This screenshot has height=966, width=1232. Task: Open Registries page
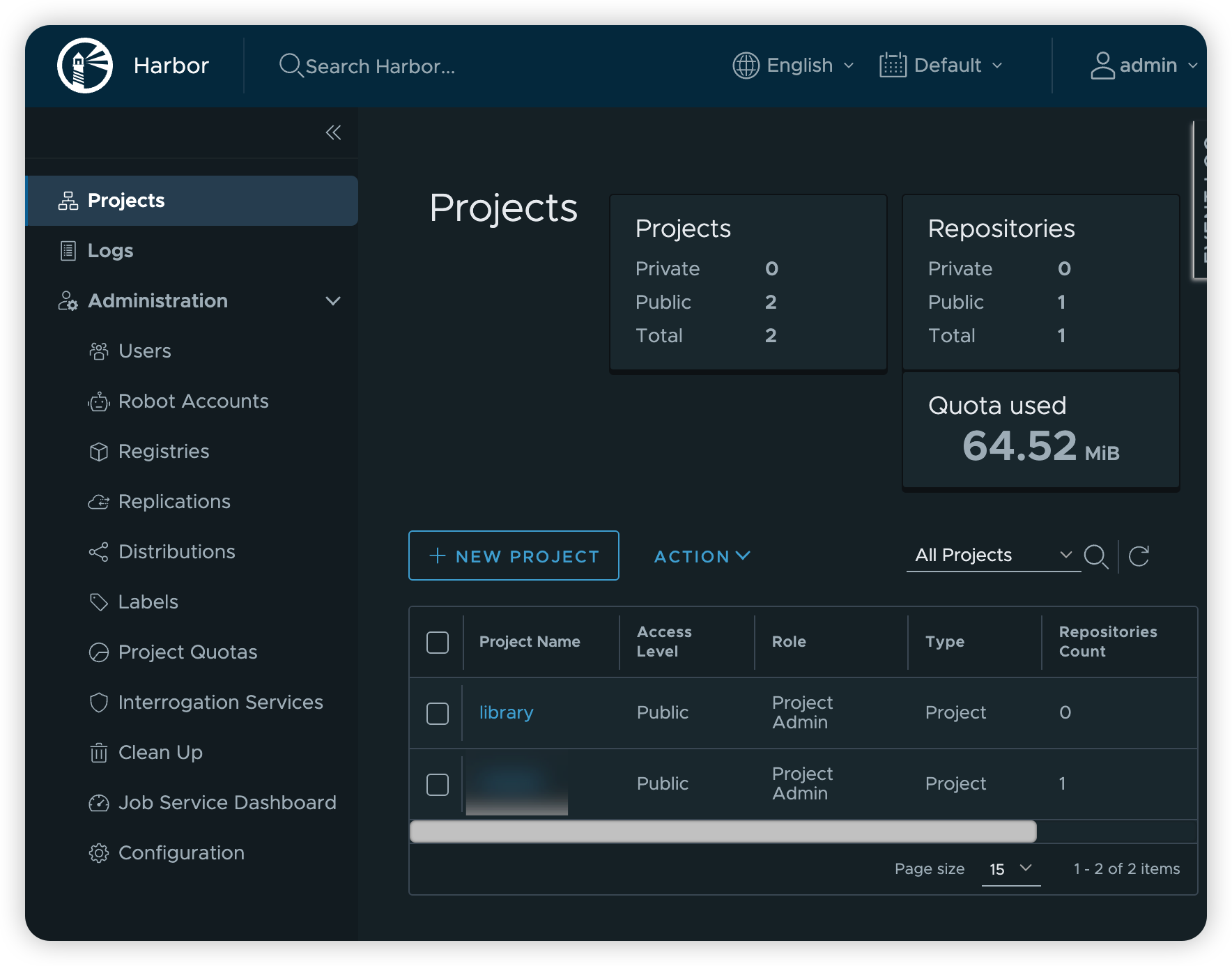[x=164, y=452]
